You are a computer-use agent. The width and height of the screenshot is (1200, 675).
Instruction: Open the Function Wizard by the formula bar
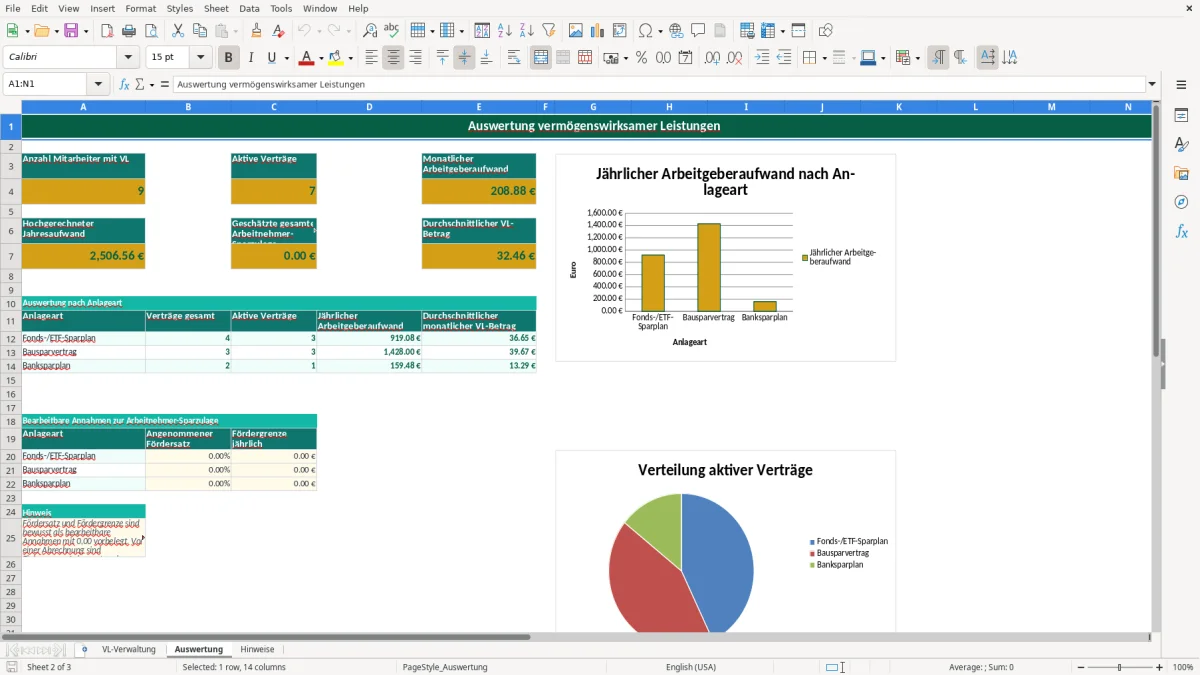tap(125, 84)
